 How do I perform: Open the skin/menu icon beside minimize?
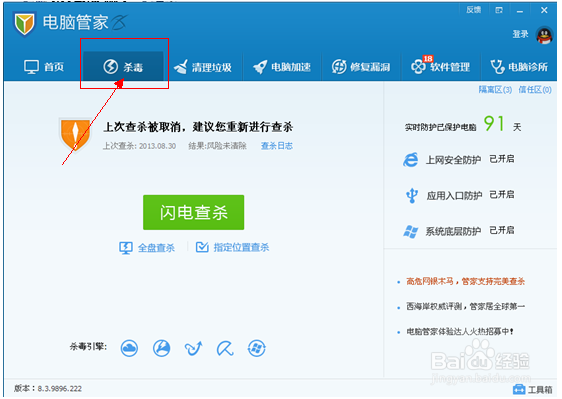click(499, 10)
